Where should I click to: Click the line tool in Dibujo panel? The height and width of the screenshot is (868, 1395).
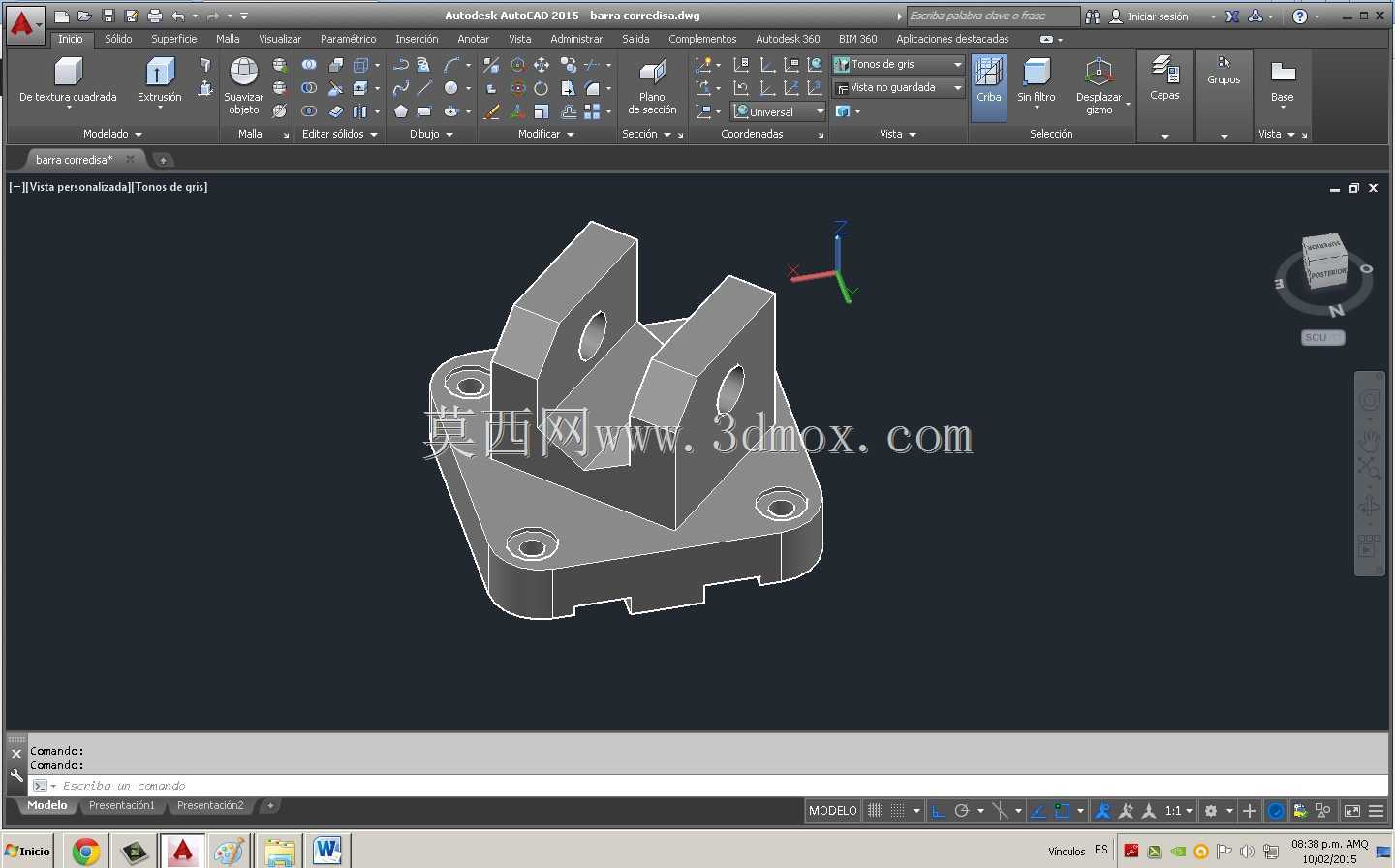425,88
